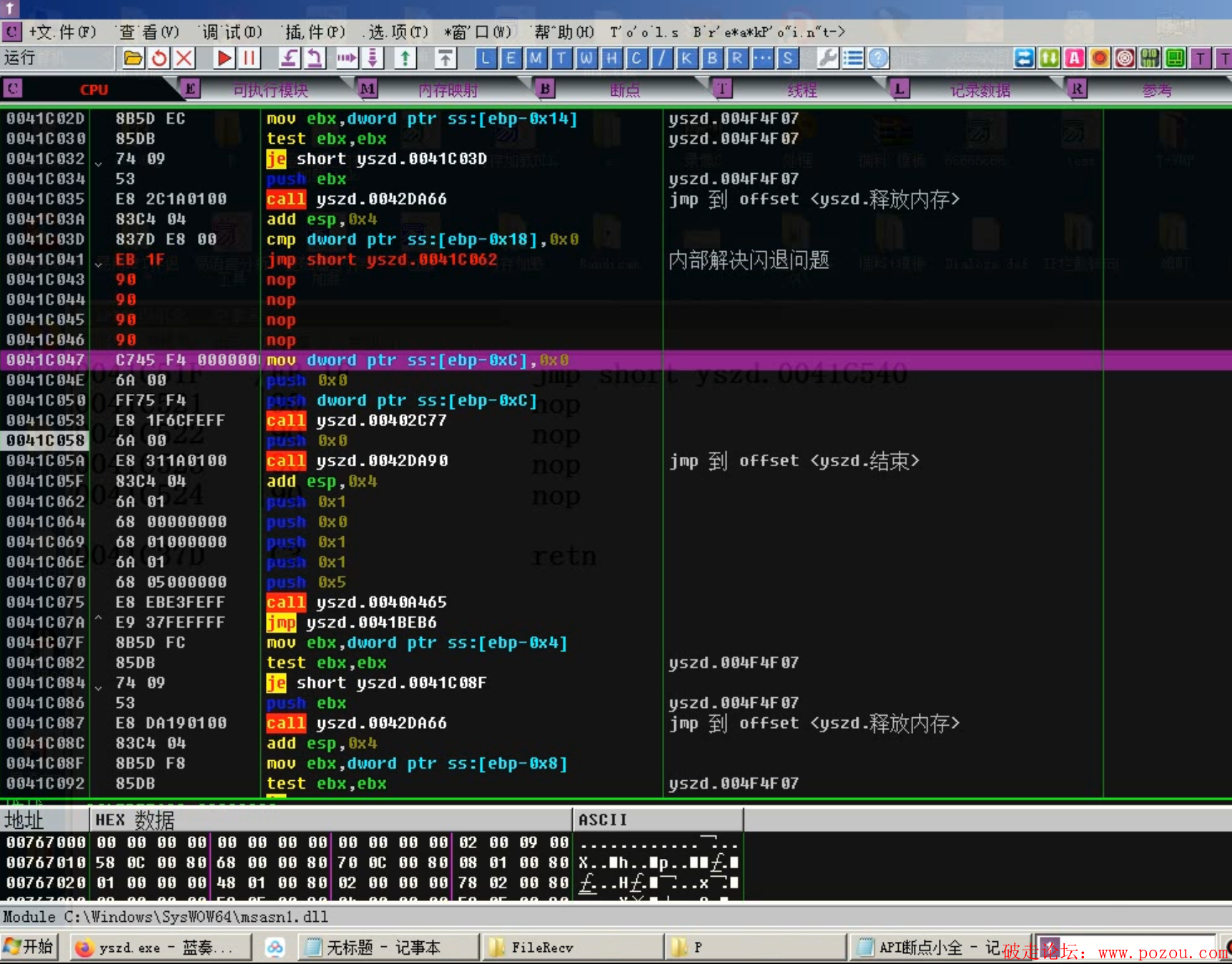Open the 开始 start button
This screenshot has height=964, width=1232.
[x=29, y=947]
